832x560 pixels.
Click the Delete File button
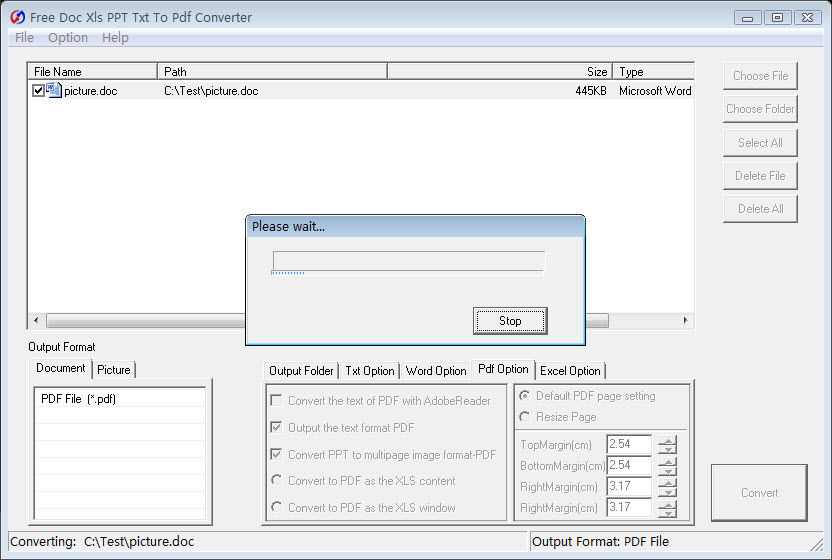coord(760,176)
